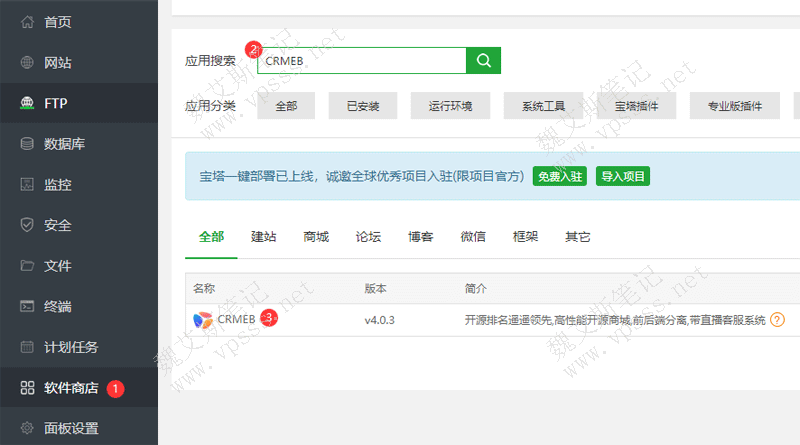Viewport: 800px width, 445px height.
Task: Click the terminal icon beside 终端
Action: click(27, 306)
